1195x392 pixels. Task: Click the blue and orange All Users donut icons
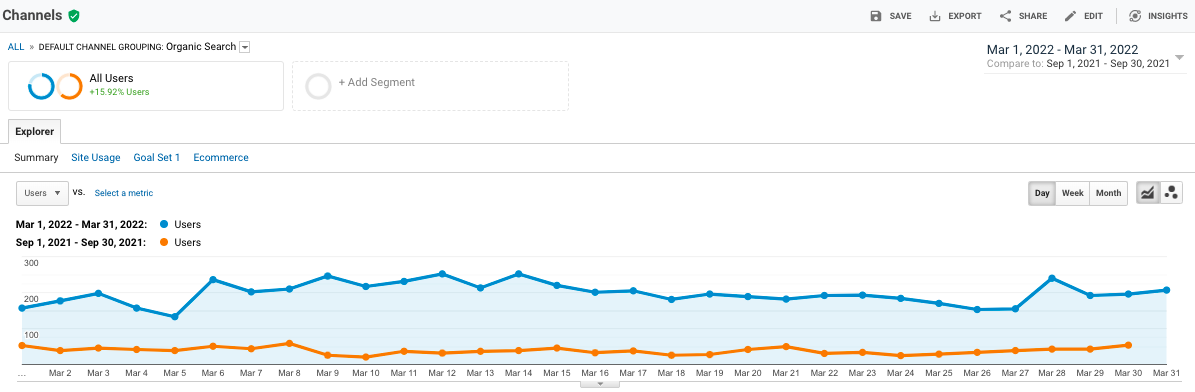coord(55,86)
